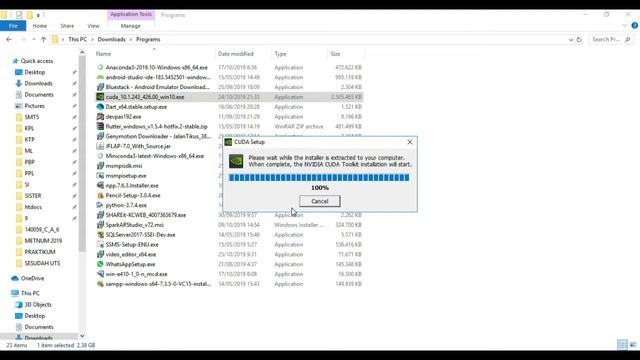
Task: Select the SSMS-Setup-ENU.exe file
Action: [132, 244]
